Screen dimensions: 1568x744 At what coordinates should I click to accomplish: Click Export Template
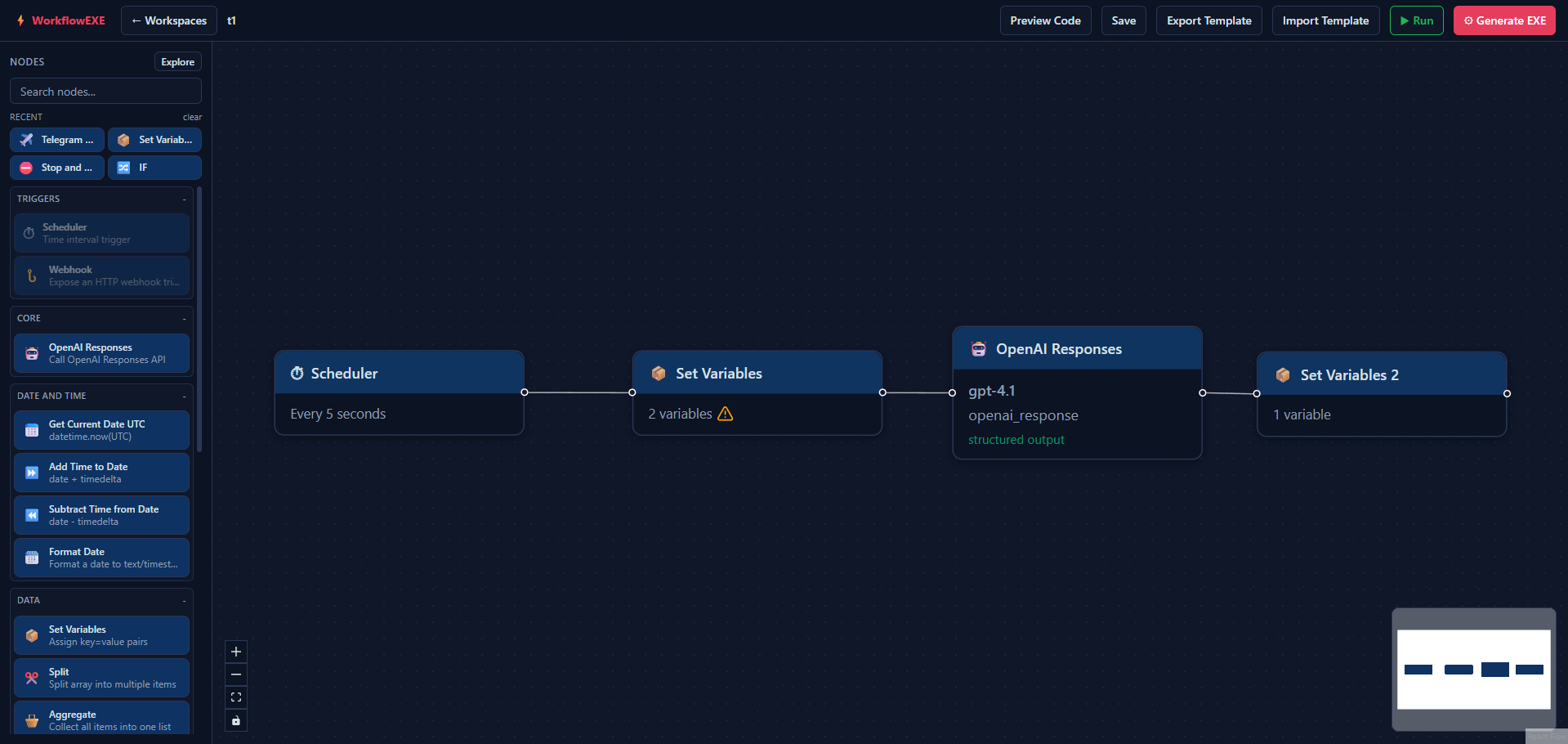[1208, 20]
